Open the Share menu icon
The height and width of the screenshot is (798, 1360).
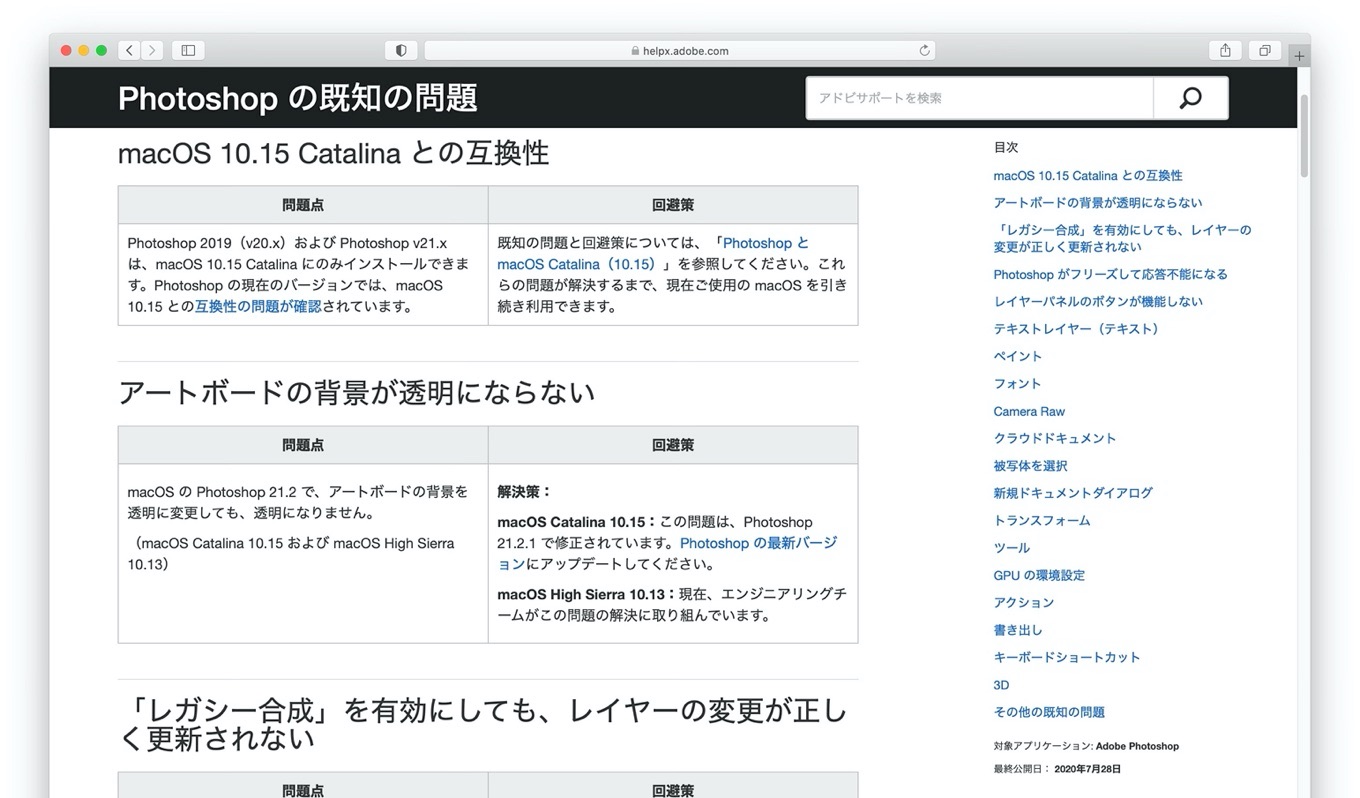click(x=1225, y=50)
